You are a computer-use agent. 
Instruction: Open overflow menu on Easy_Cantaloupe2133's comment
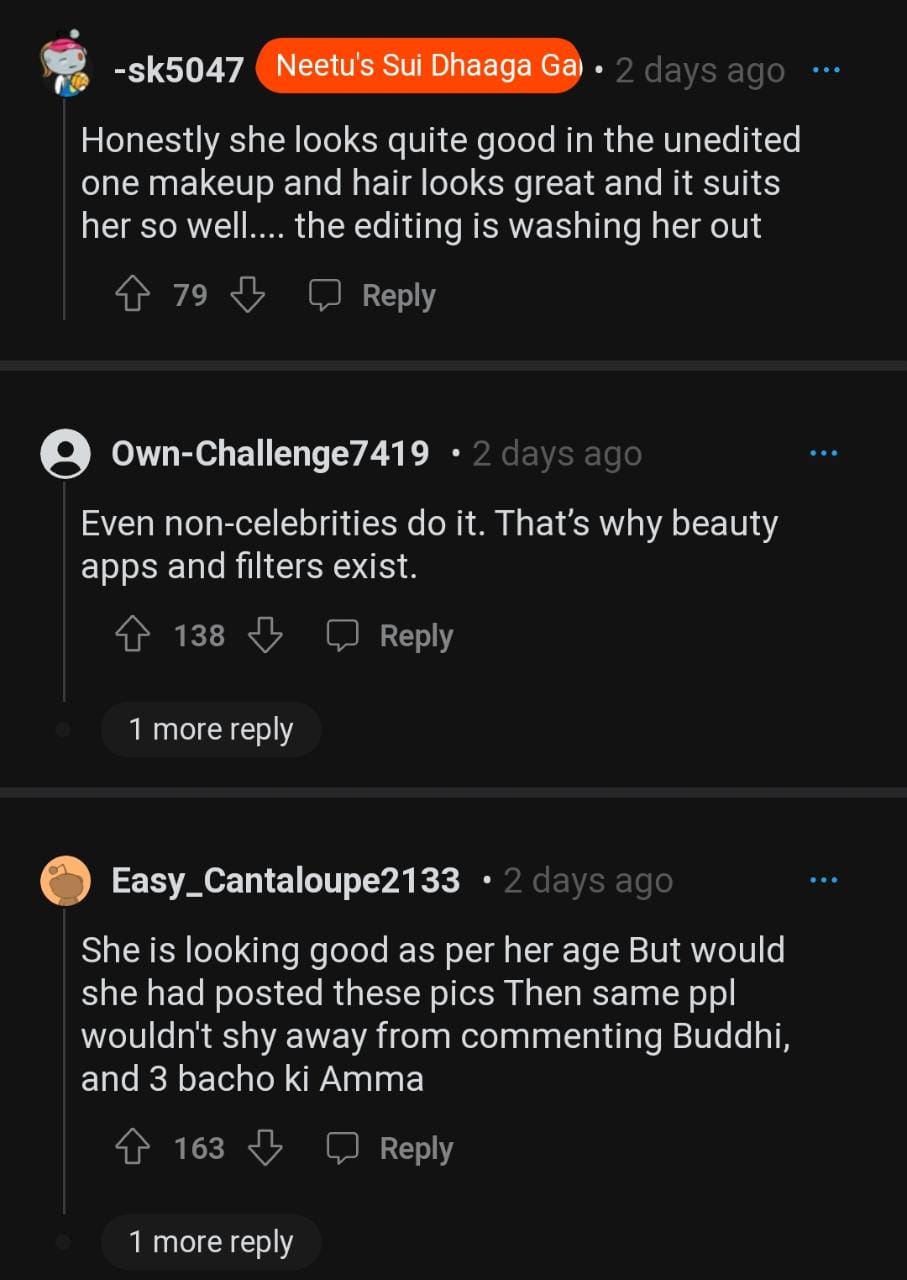(x=823, y=880)
